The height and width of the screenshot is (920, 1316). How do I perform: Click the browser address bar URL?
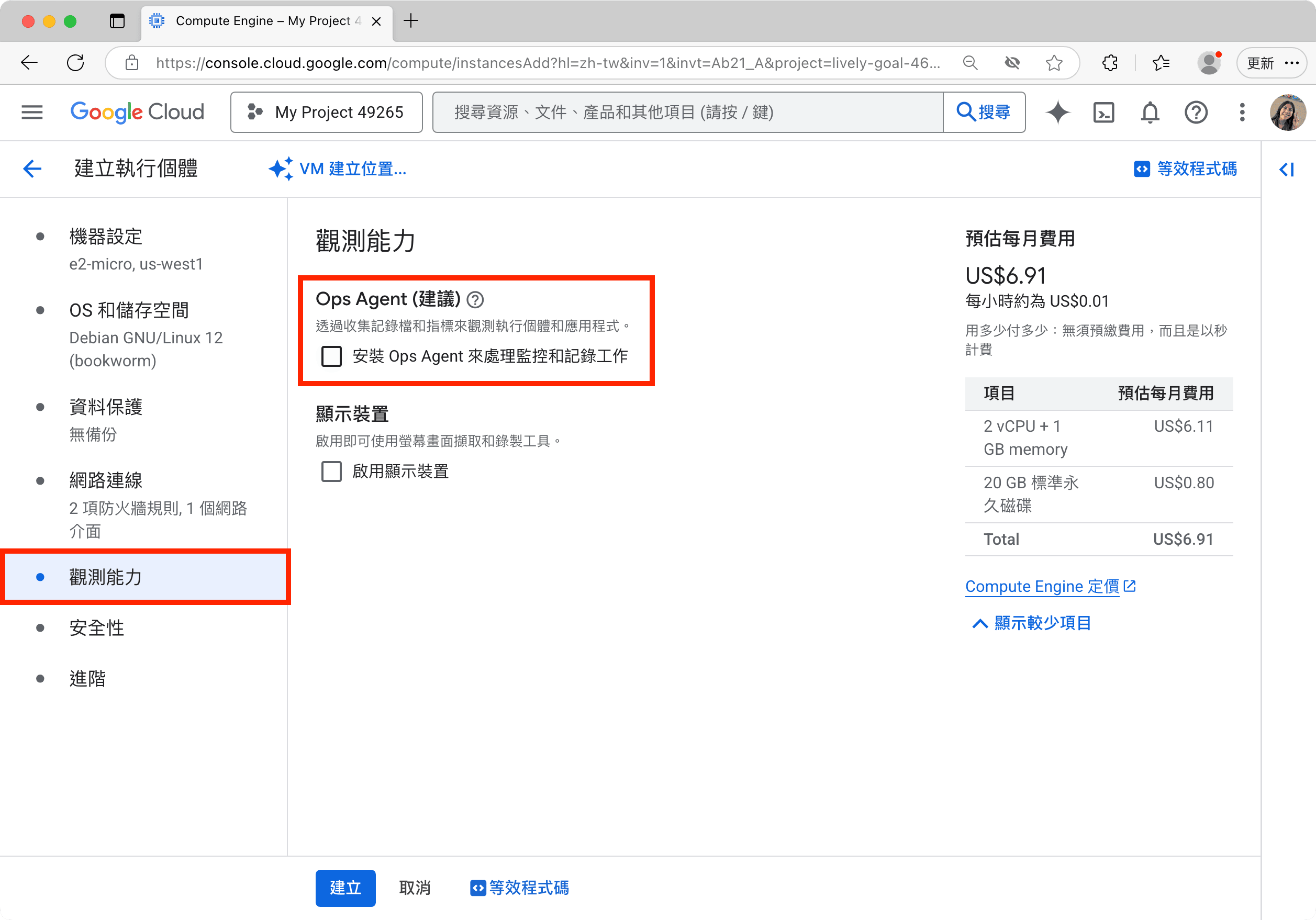(x=548, y=62)
